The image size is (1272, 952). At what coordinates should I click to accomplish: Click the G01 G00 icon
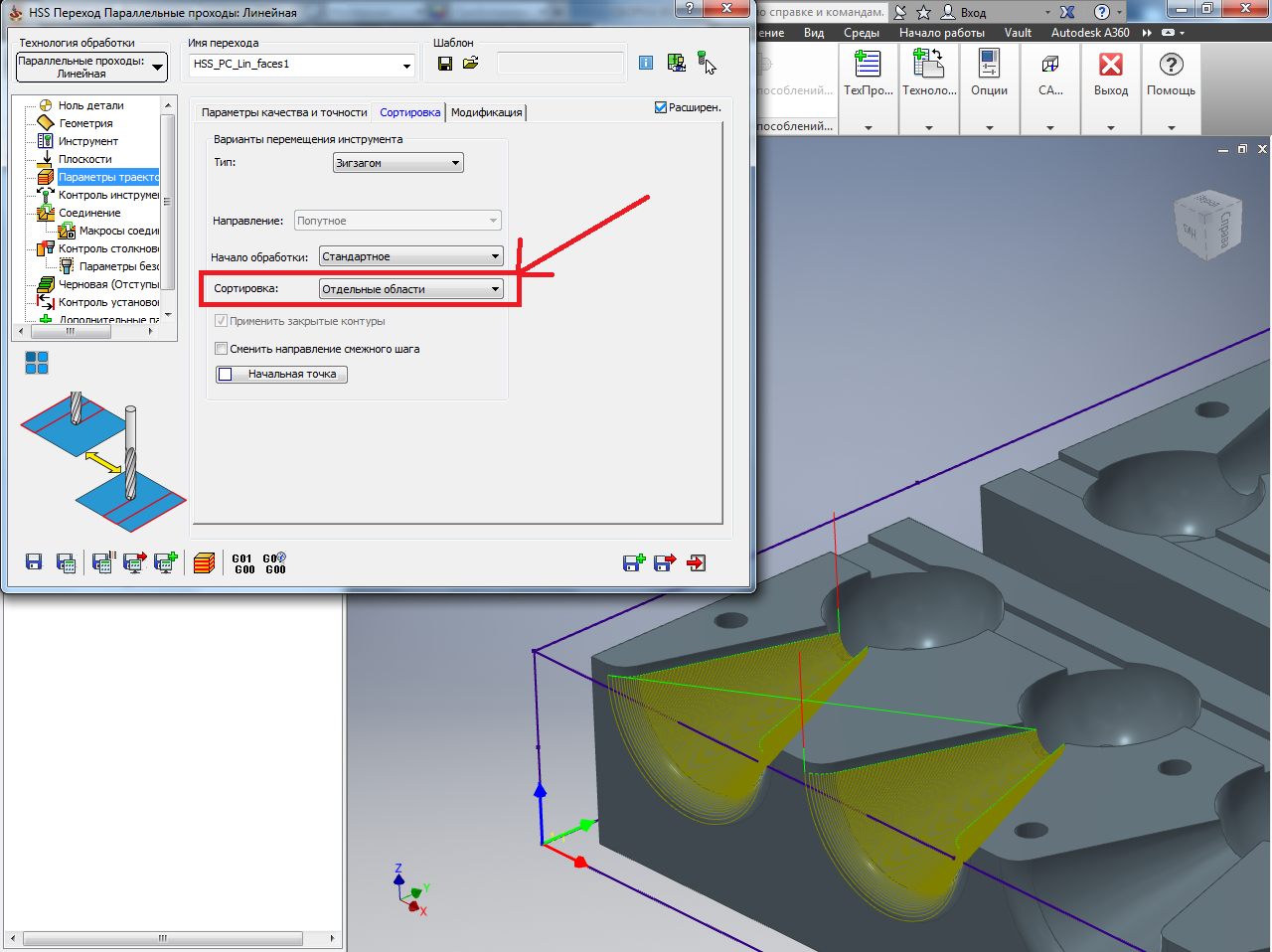[244, 563]
